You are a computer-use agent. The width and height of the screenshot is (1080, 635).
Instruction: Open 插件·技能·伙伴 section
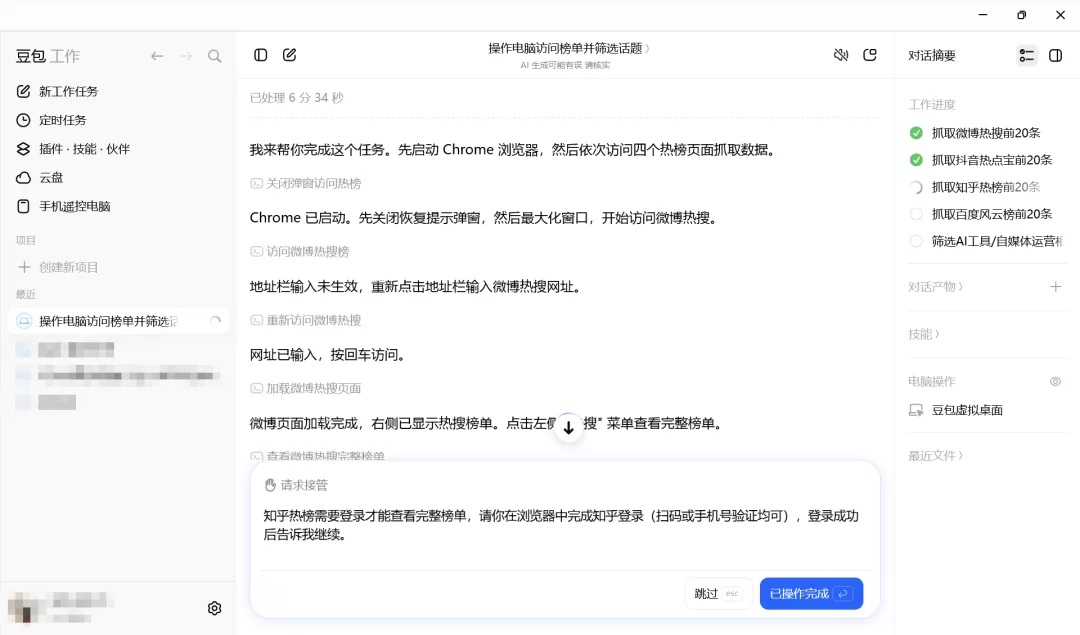point(73,149)
